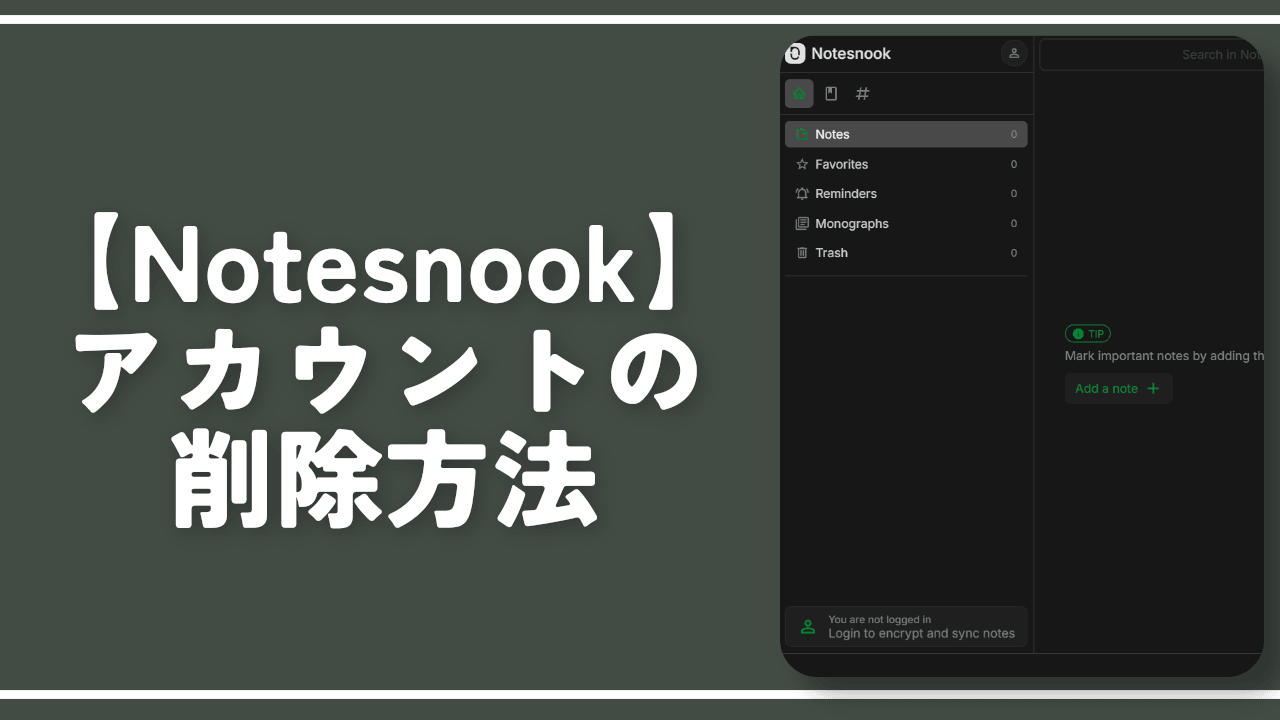This screenshot has height=720, width=1280.
Task: Open Notes in the sidebar
Action: [906, 134]
